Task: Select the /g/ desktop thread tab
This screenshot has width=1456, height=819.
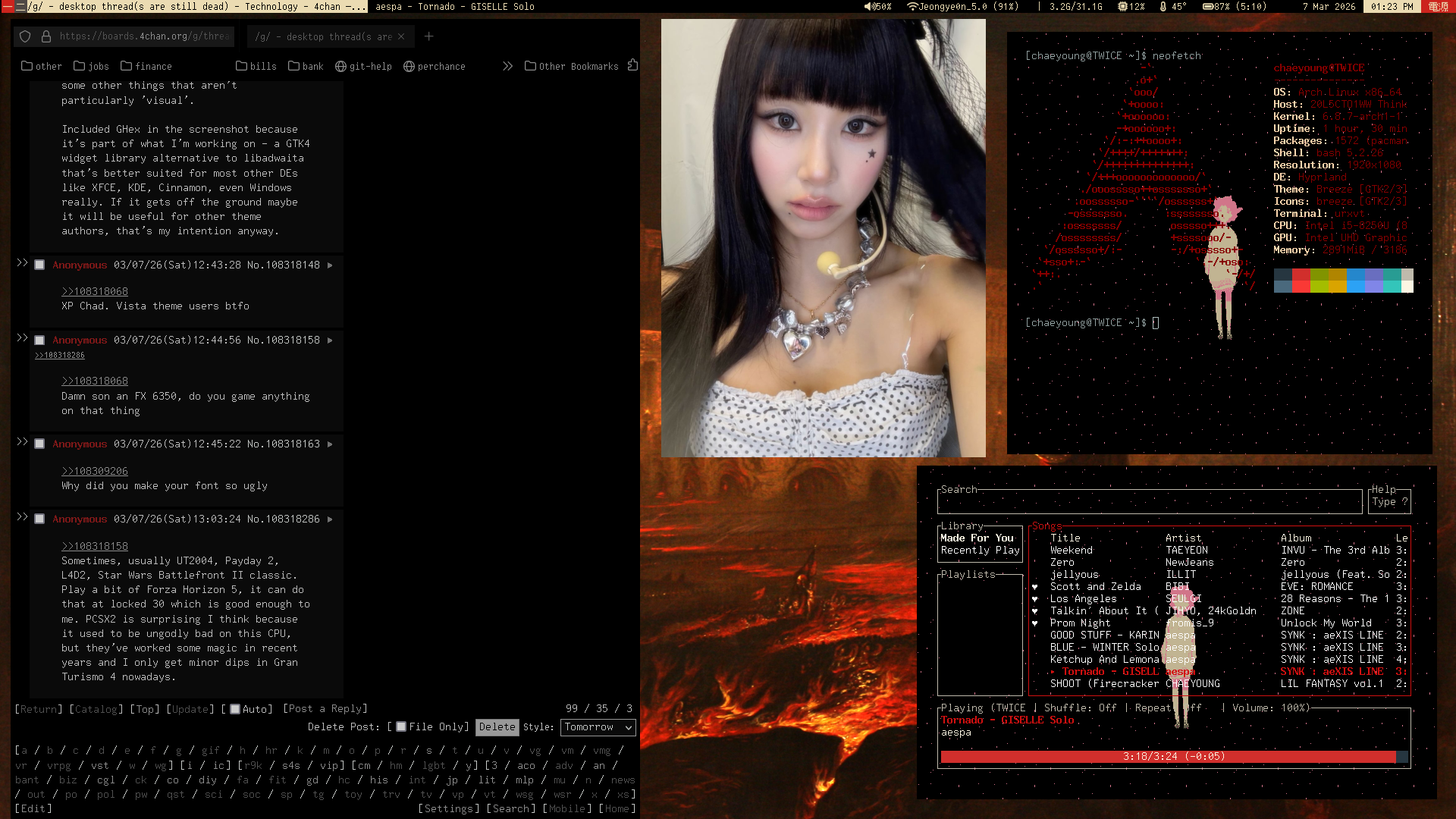Action: pyautogui.click(x=322, y=36)
